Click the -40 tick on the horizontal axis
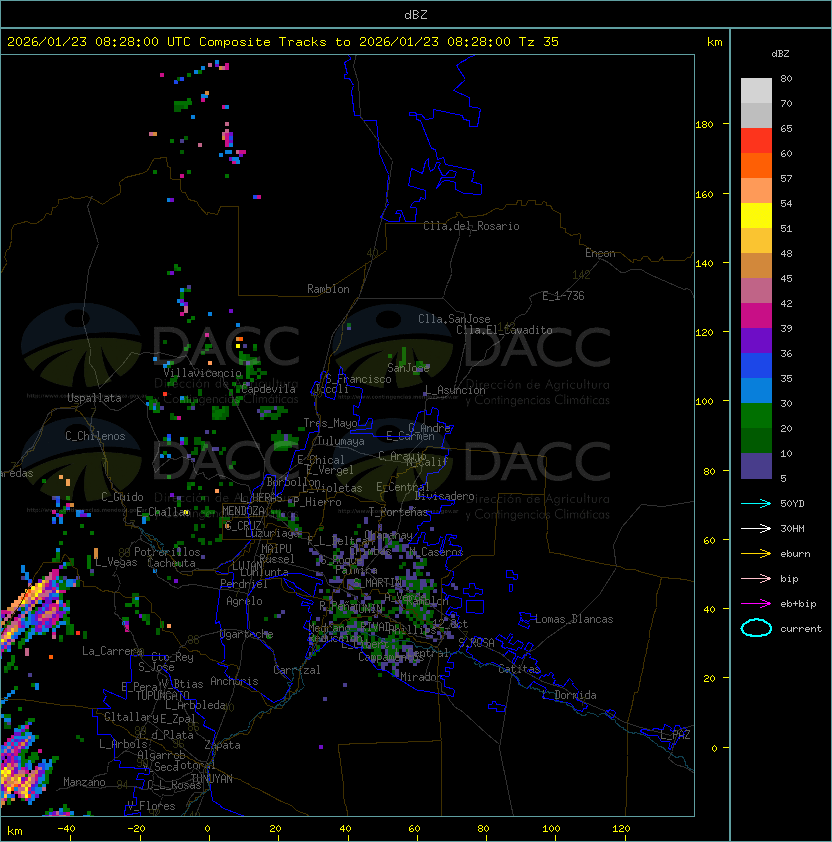The image size is (832, 842). (66, 829)
